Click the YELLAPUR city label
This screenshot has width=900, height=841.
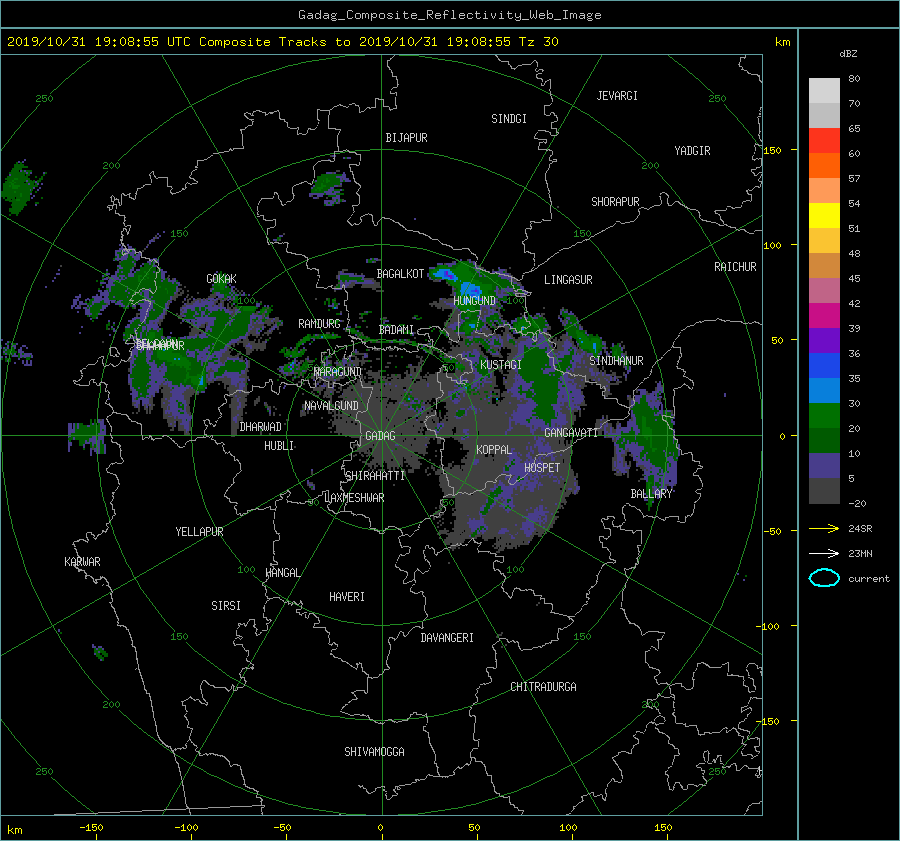tap(199, 532)
